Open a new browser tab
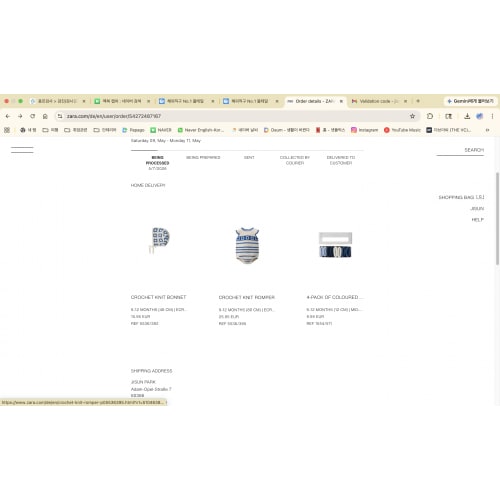This screenshot has width=500, height=500. [418, 101]
